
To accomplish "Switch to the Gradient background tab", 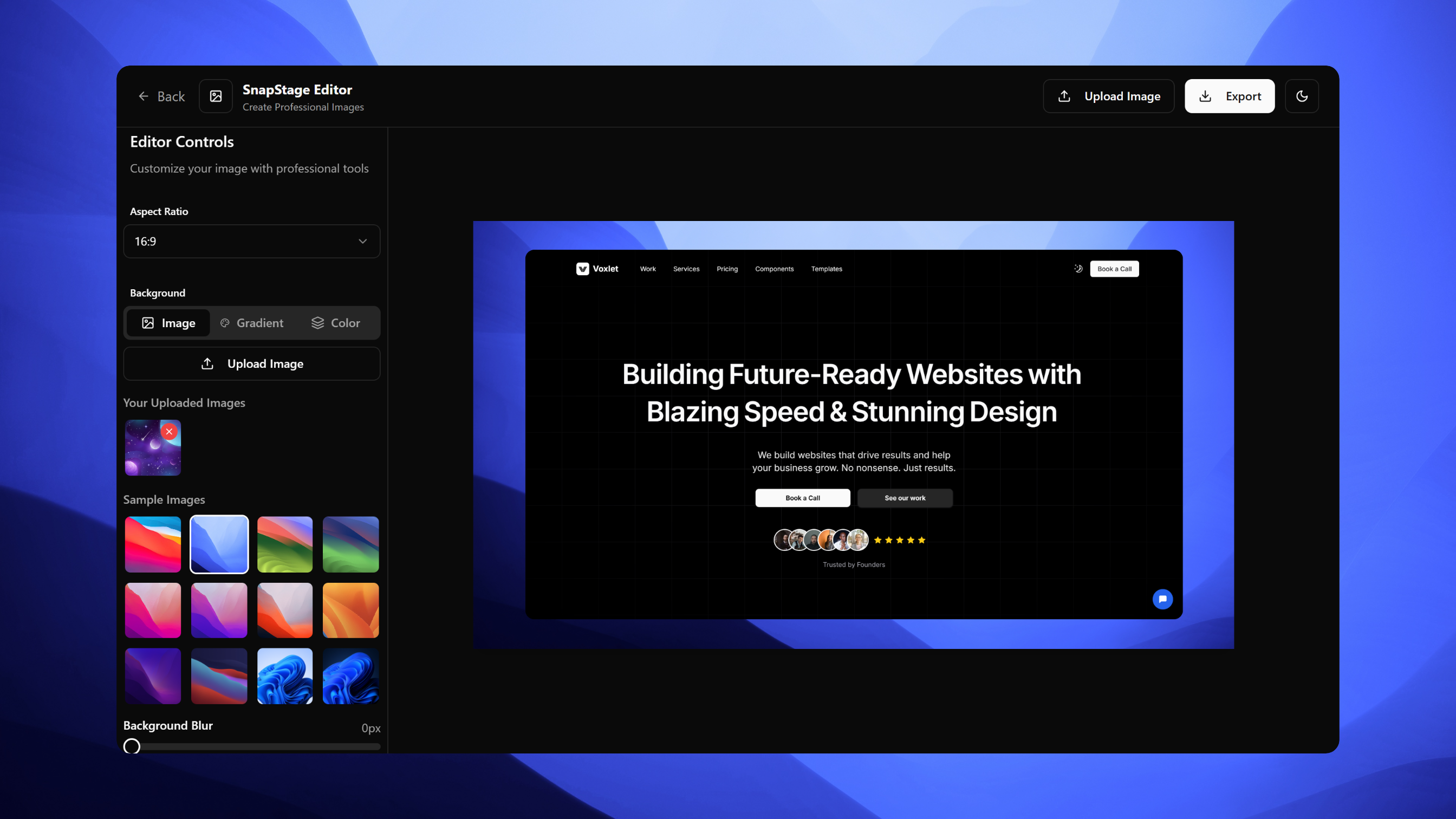I will (x=251, y=323).
